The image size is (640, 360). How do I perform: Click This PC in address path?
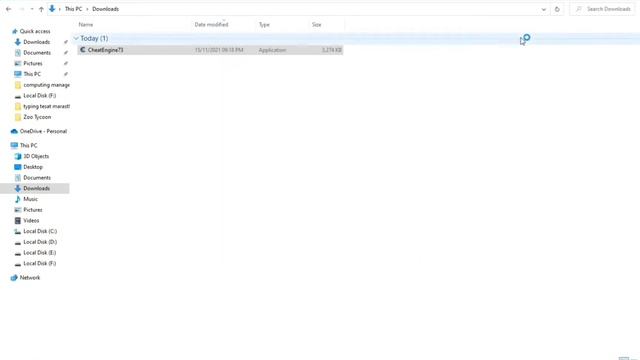tap(73, 9)
